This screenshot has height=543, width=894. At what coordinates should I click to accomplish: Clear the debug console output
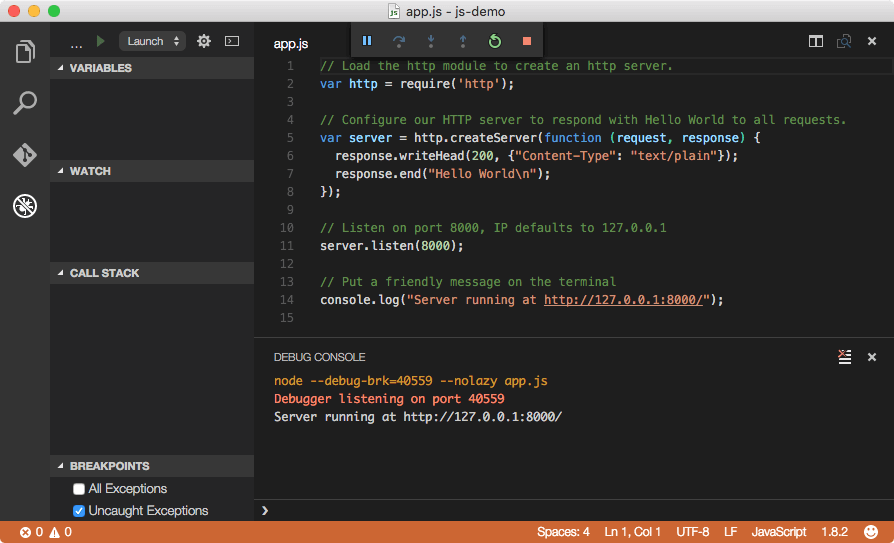tap(844, 357)
